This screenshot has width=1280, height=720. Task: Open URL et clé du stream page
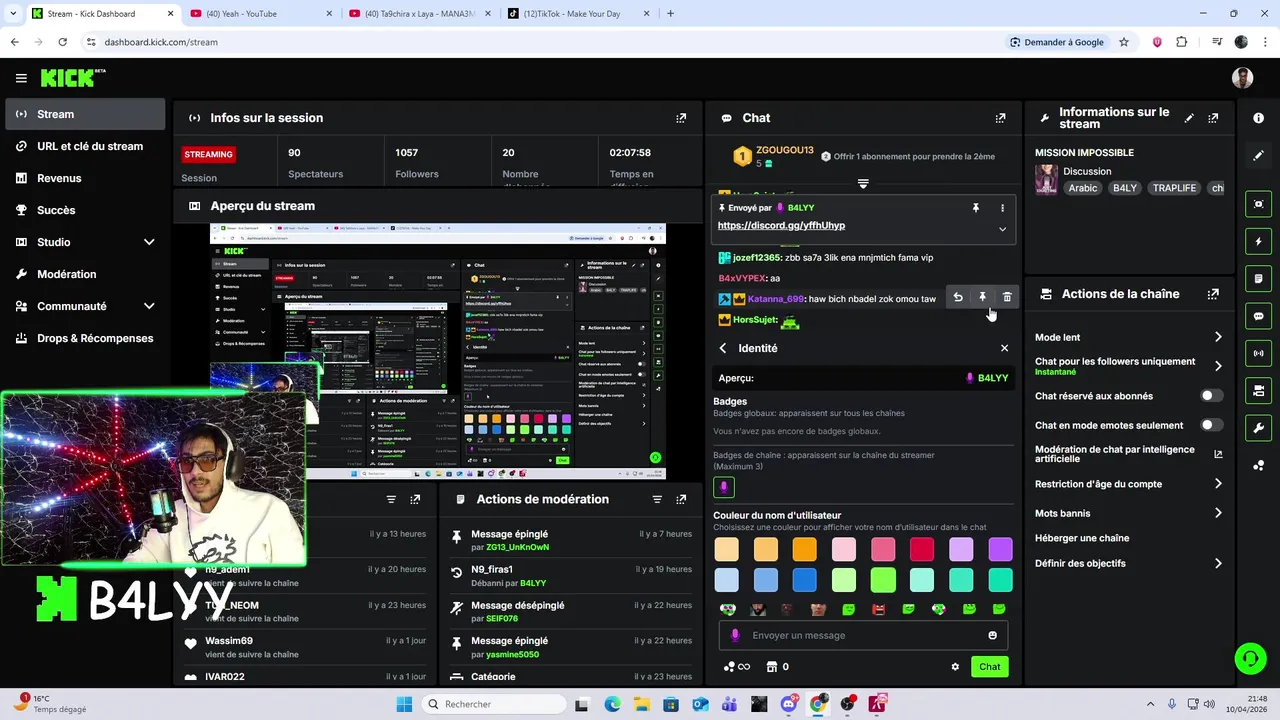click(85, 146)
